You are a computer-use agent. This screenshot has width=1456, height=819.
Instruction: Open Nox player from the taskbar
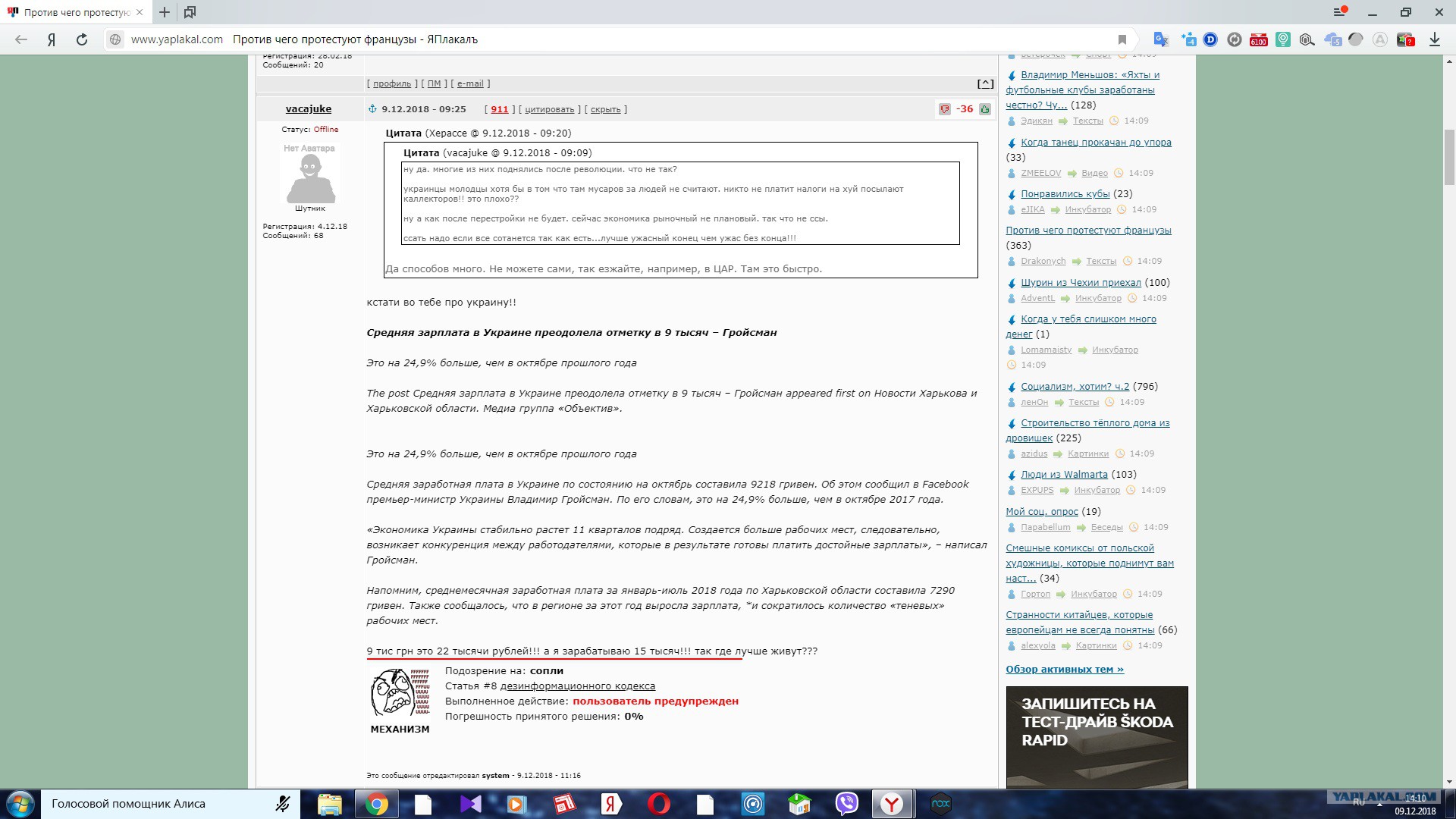click(940, 804)
